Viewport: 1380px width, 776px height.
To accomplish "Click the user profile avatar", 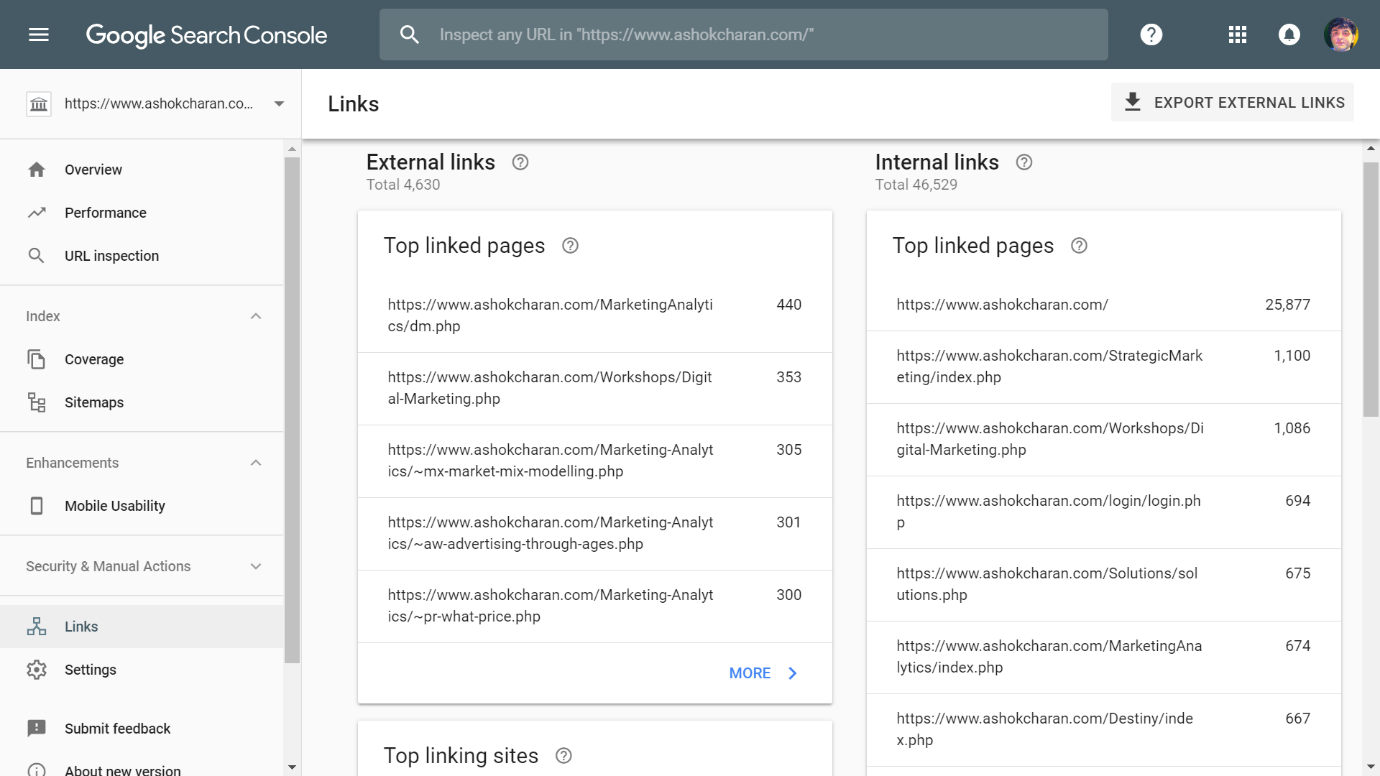I will click(1340, 35).
